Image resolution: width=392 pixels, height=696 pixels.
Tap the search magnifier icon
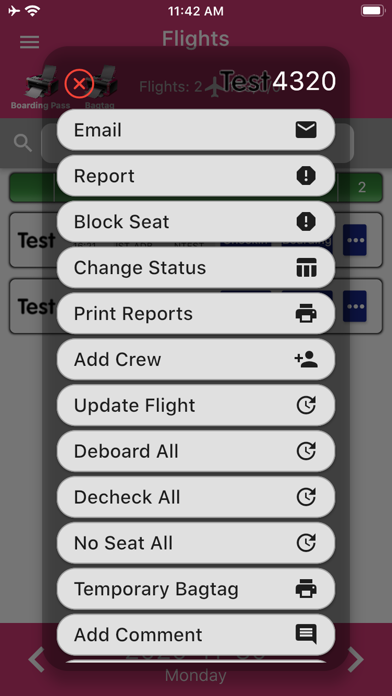click(23, 143)
